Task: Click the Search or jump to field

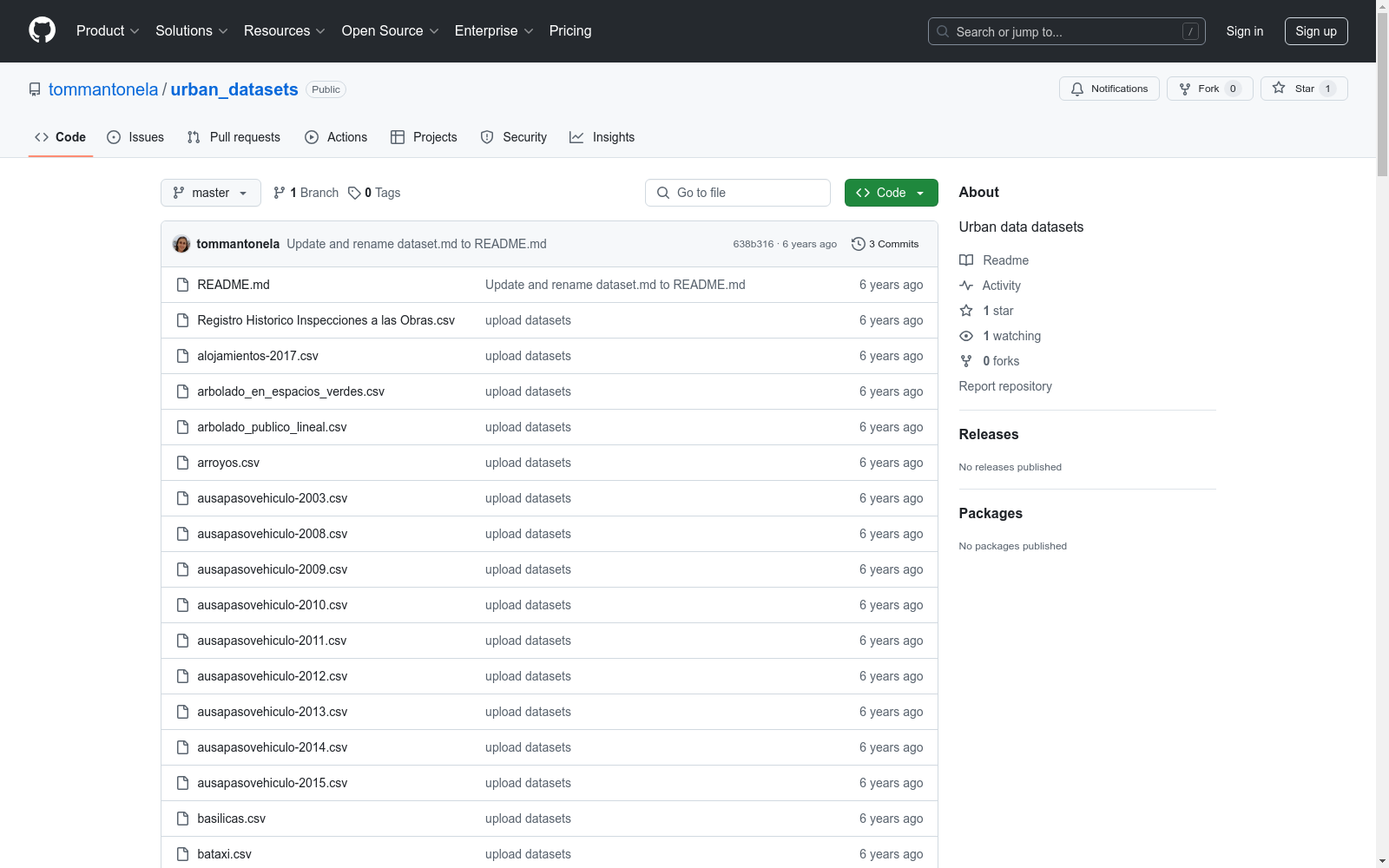Action: click(x=1067, y=31)
